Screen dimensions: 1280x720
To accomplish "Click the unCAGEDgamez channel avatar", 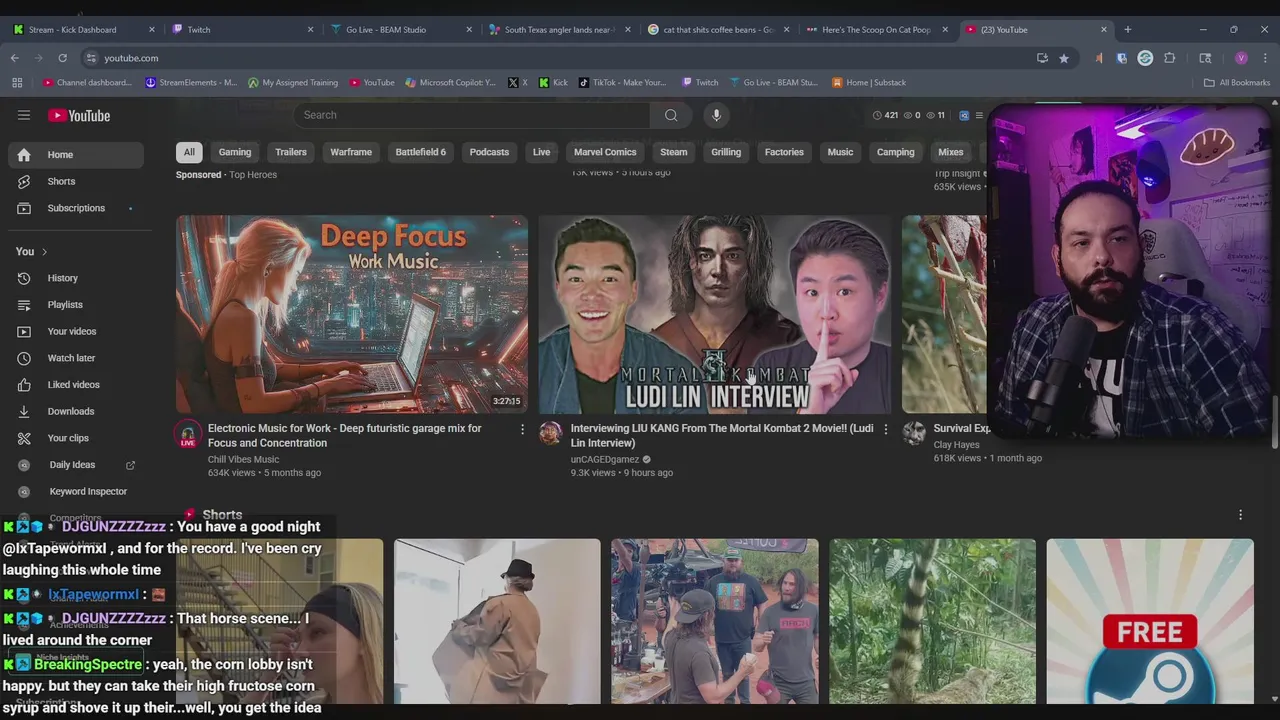I will (x=551, y=433).
